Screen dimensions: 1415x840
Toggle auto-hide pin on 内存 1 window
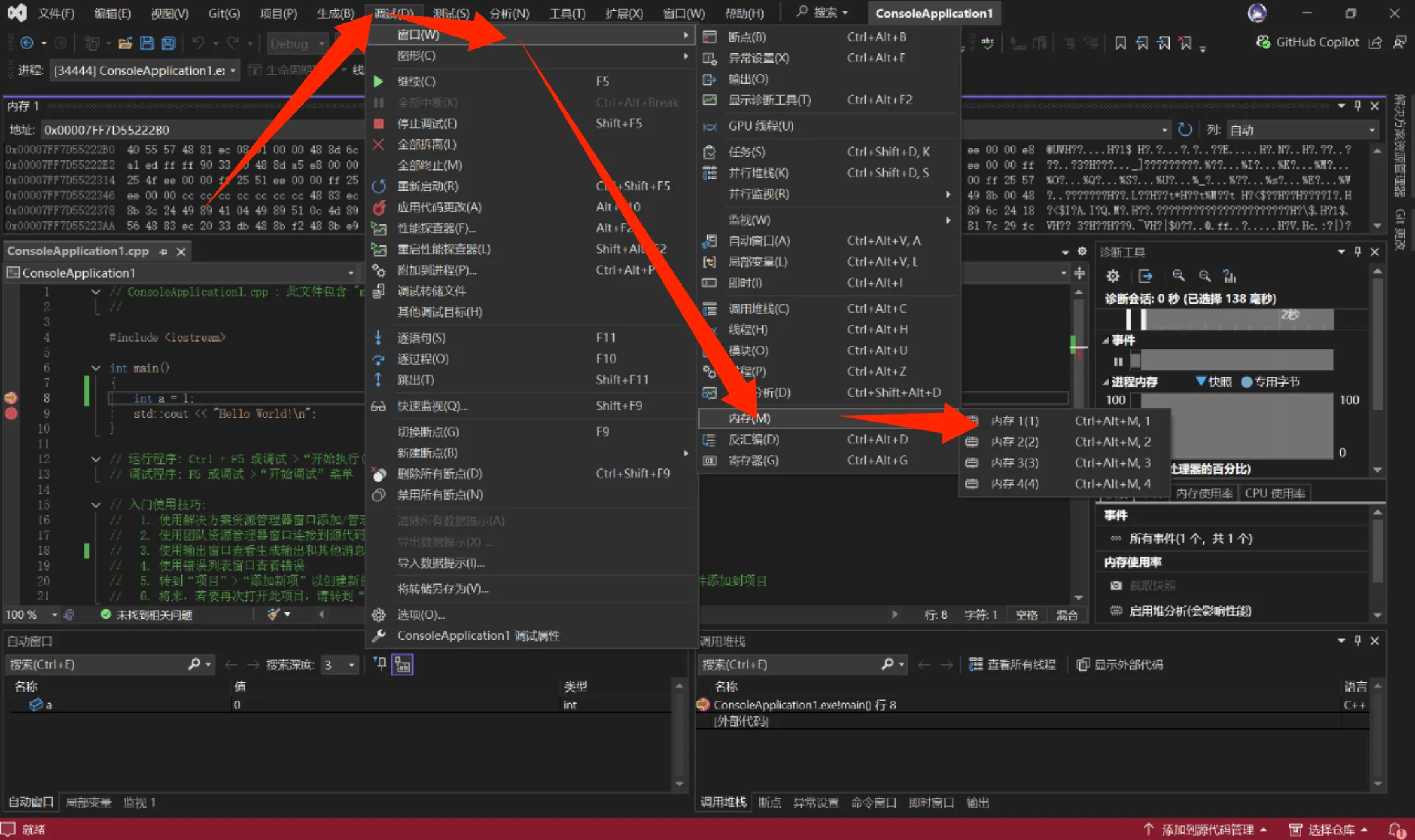coord(1357,106)
